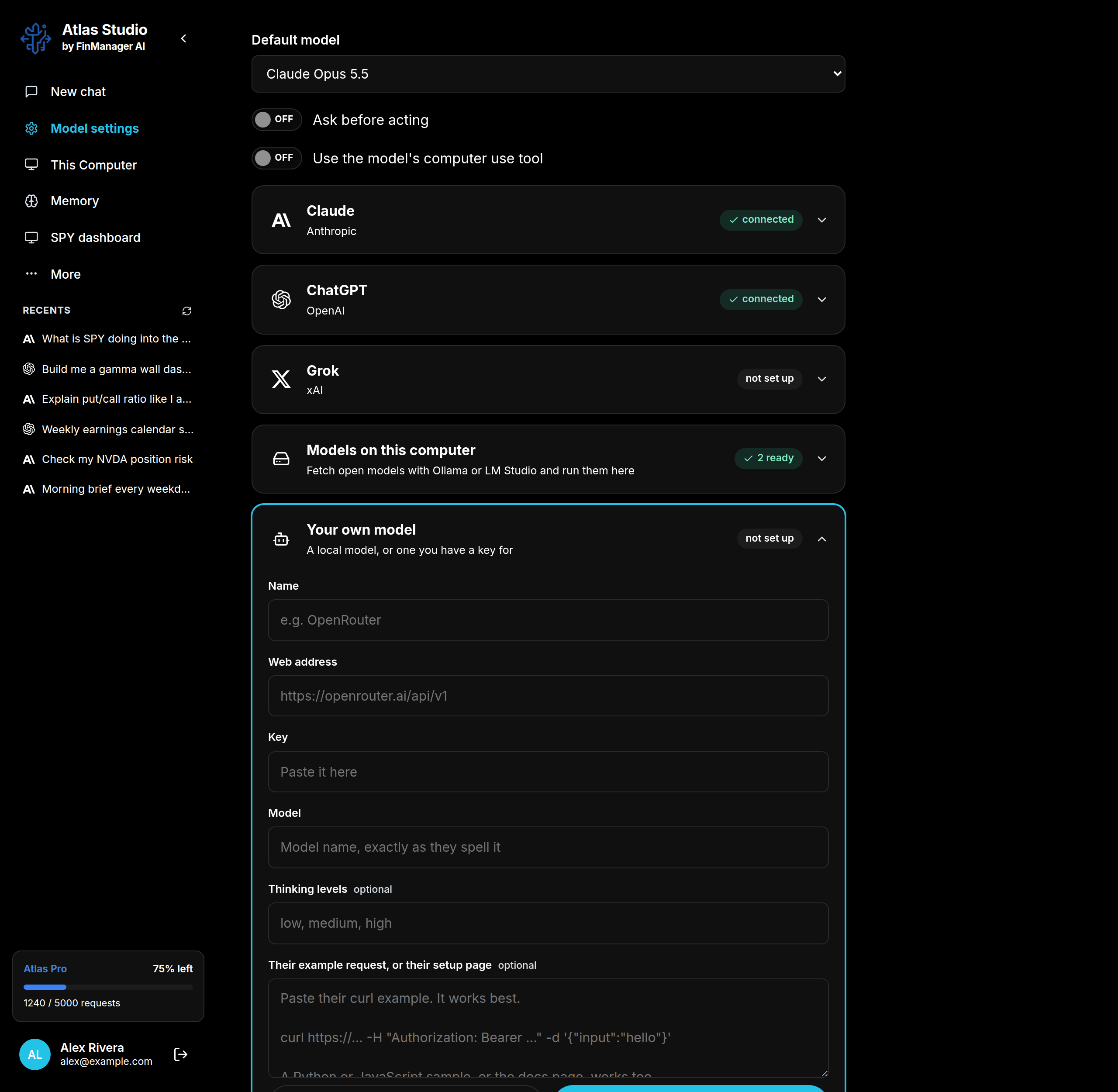Click the hard drive icon for local models
Image resolution: width=1118 pixels, height=1092 pixels.
281,459
